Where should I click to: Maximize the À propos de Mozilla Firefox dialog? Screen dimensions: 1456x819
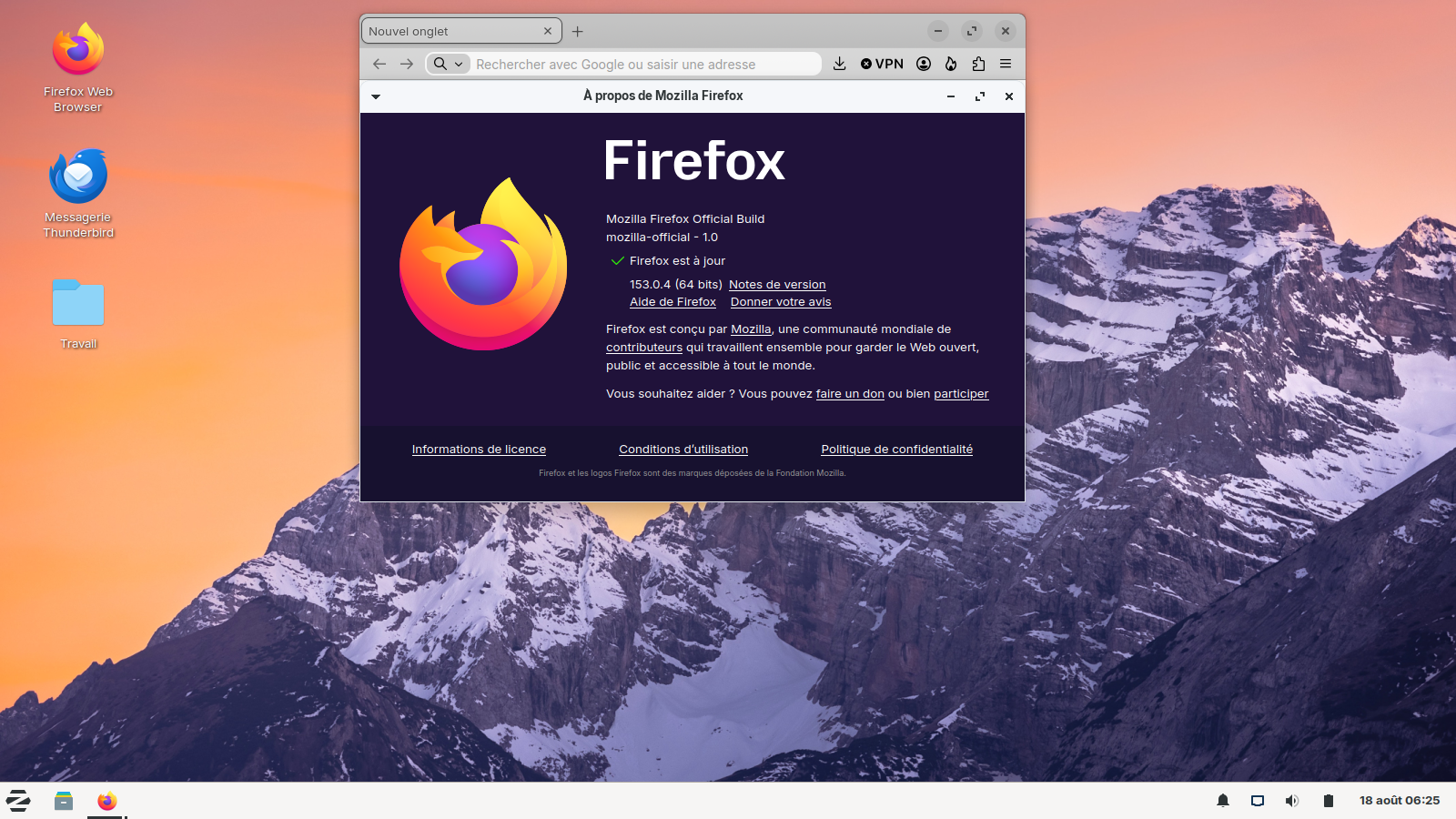[x=980, y=96]
